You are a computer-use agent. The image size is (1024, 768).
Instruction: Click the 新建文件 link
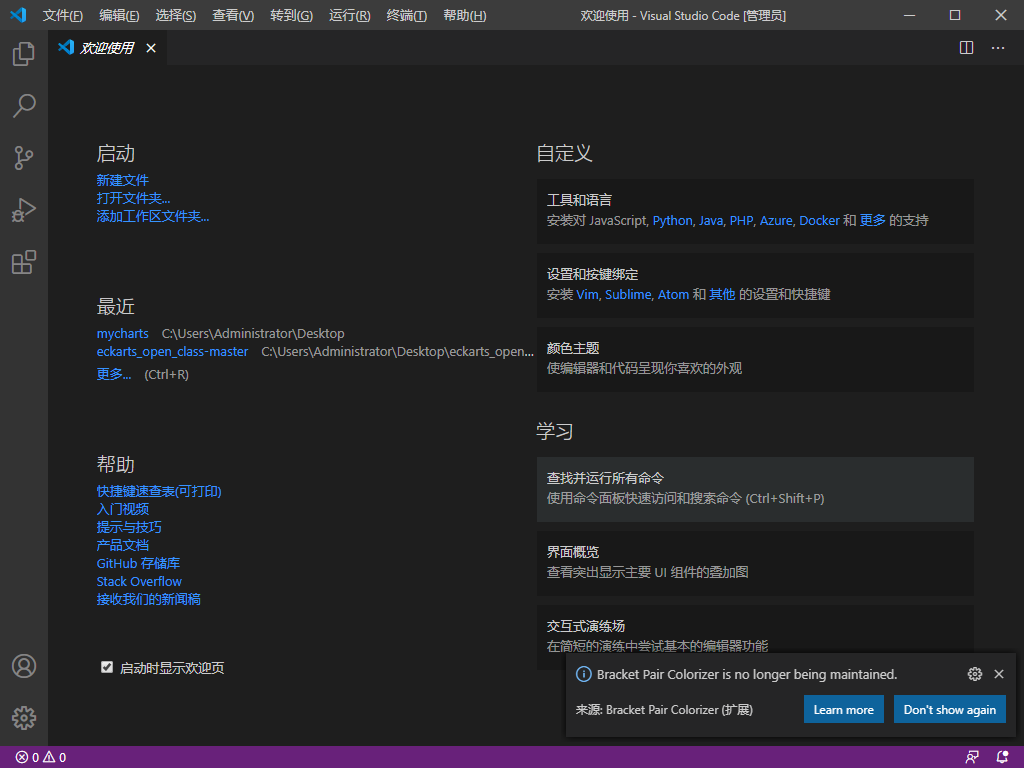point(123,180)
